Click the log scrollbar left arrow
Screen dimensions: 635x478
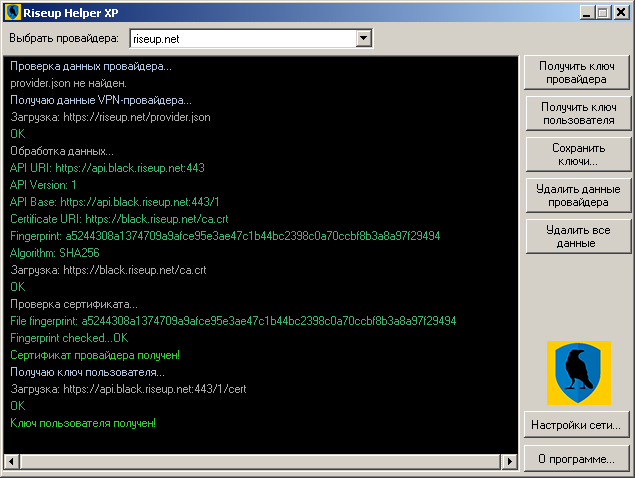point(11,461)
